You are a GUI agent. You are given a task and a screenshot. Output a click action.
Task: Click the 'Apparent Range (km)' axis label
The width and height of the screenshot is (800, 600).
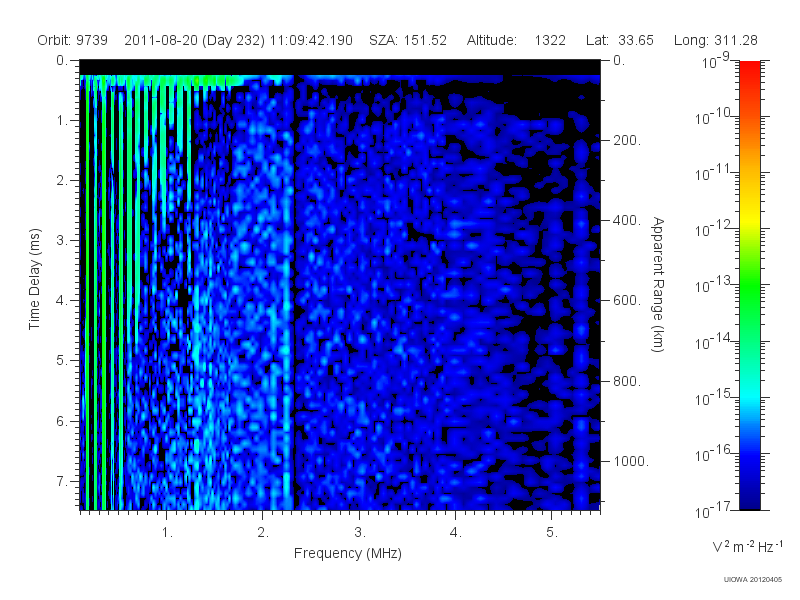click(x=658, y=284)
